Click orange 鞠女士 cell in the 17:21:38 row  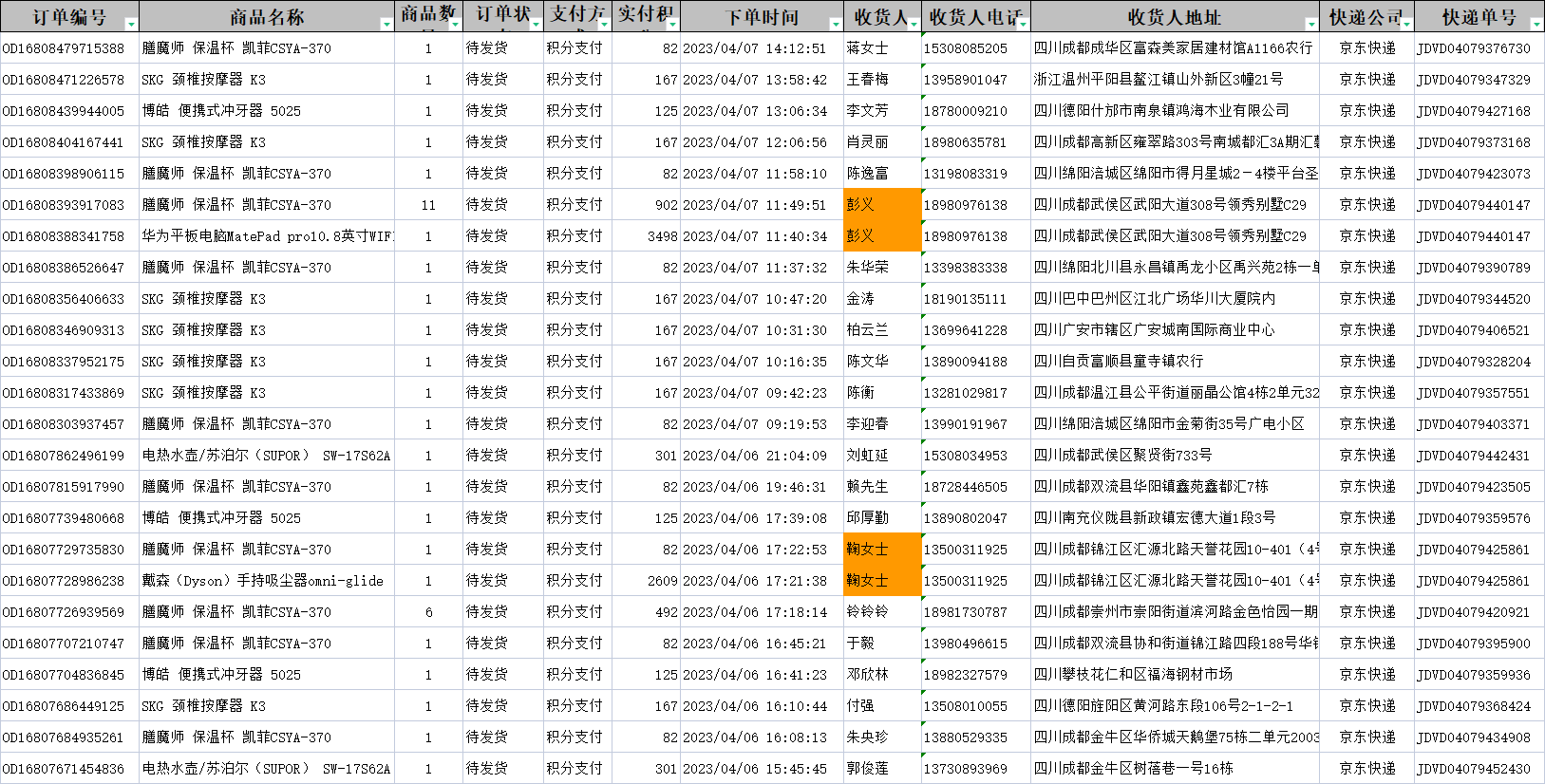(882, 580)
